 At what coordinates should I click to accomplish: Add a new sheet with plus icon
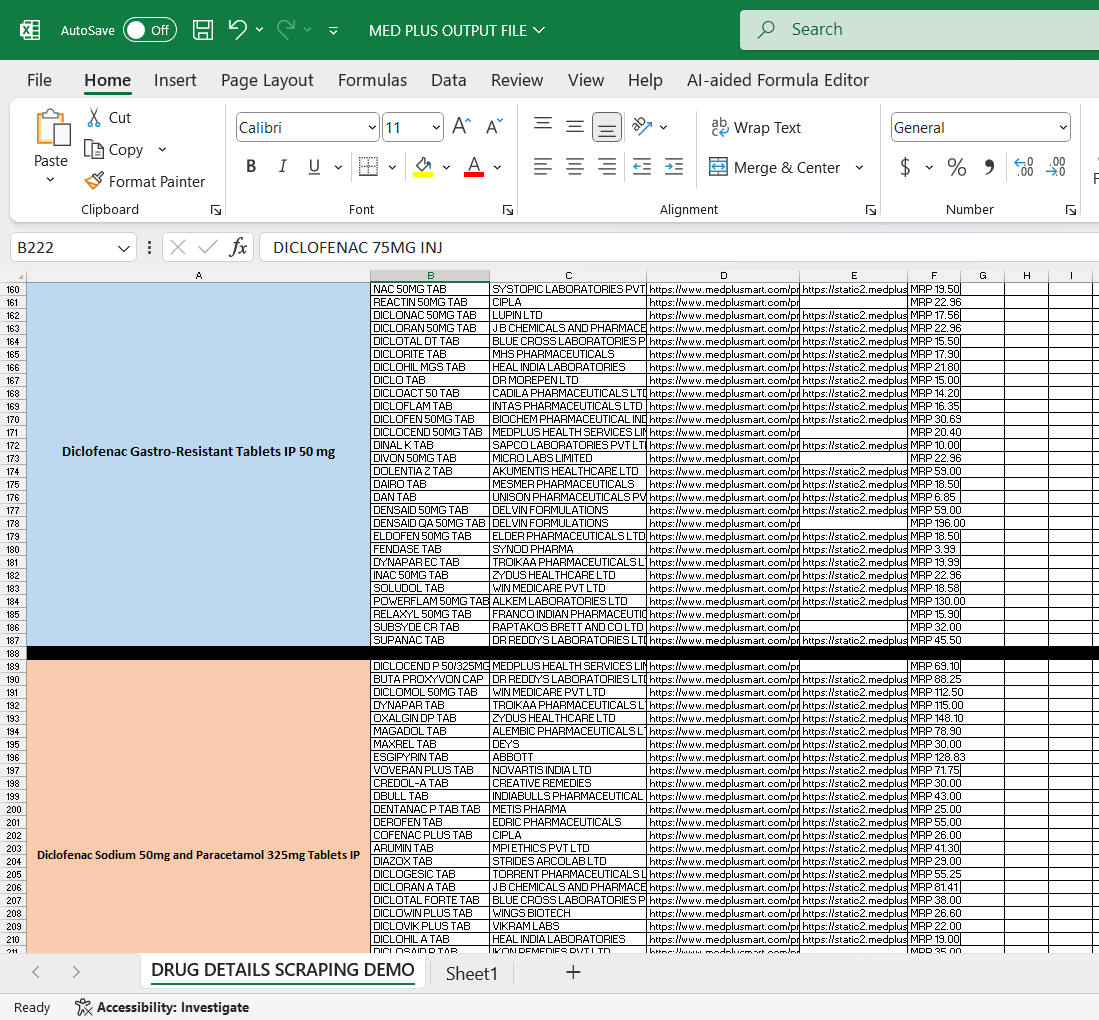click(573, 972)
